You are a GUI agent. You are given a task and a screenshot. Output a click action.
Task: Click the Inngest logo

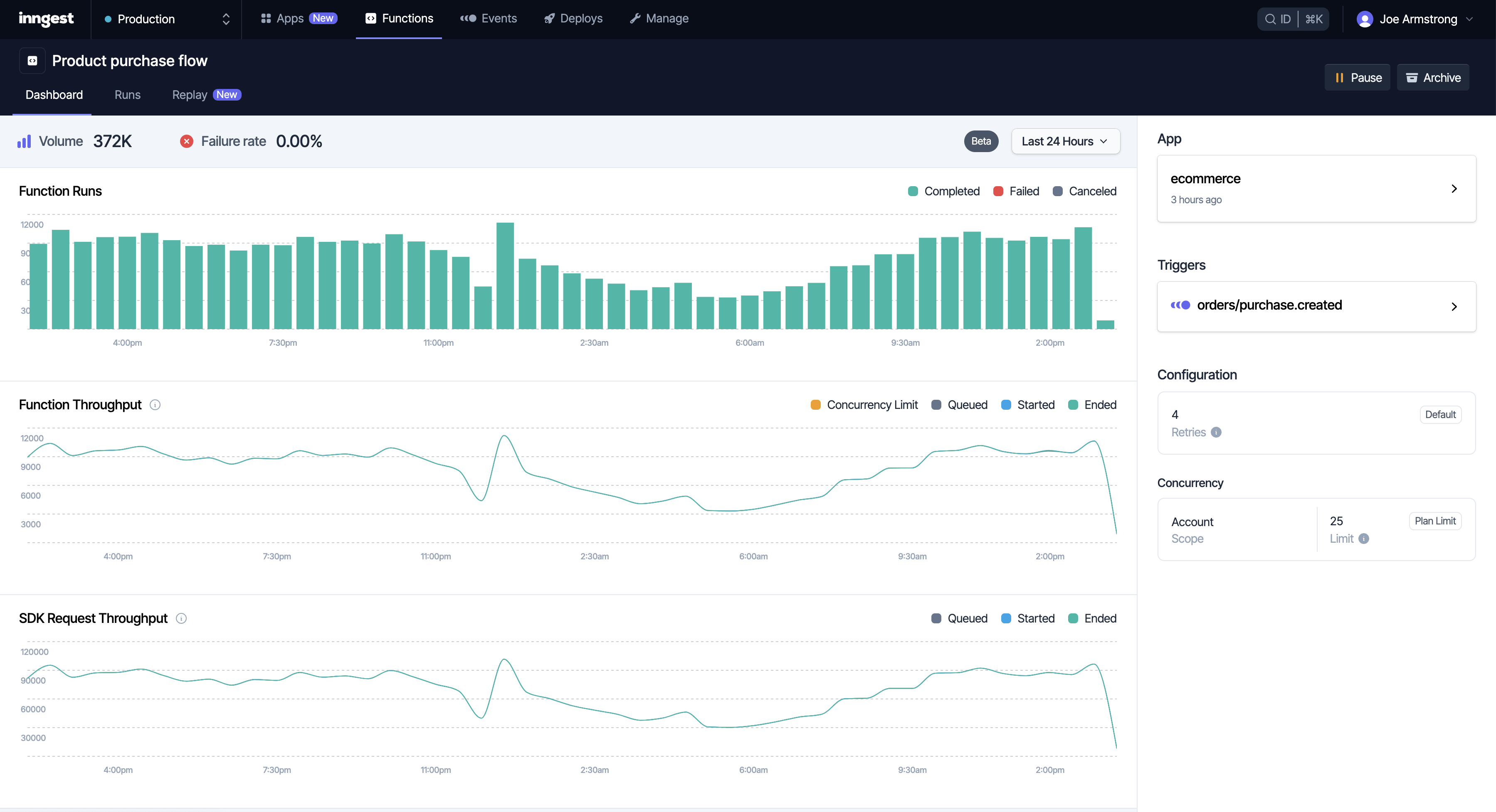[x=46, y=19]
